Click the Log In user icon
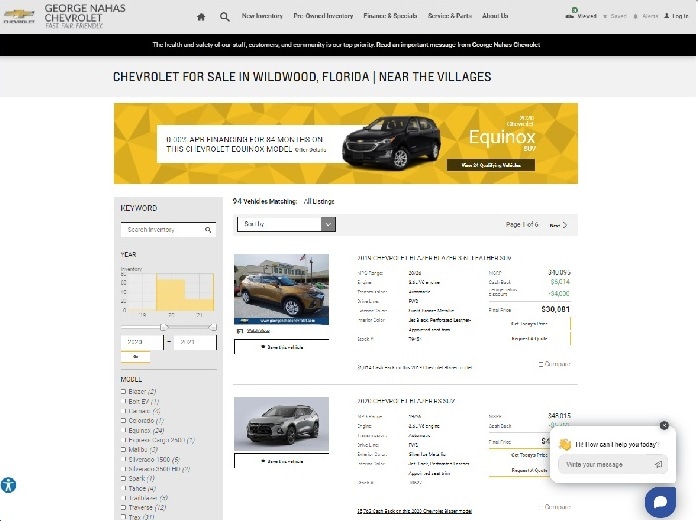The width and height of the screenshot is (698, 521). point(666,16)
